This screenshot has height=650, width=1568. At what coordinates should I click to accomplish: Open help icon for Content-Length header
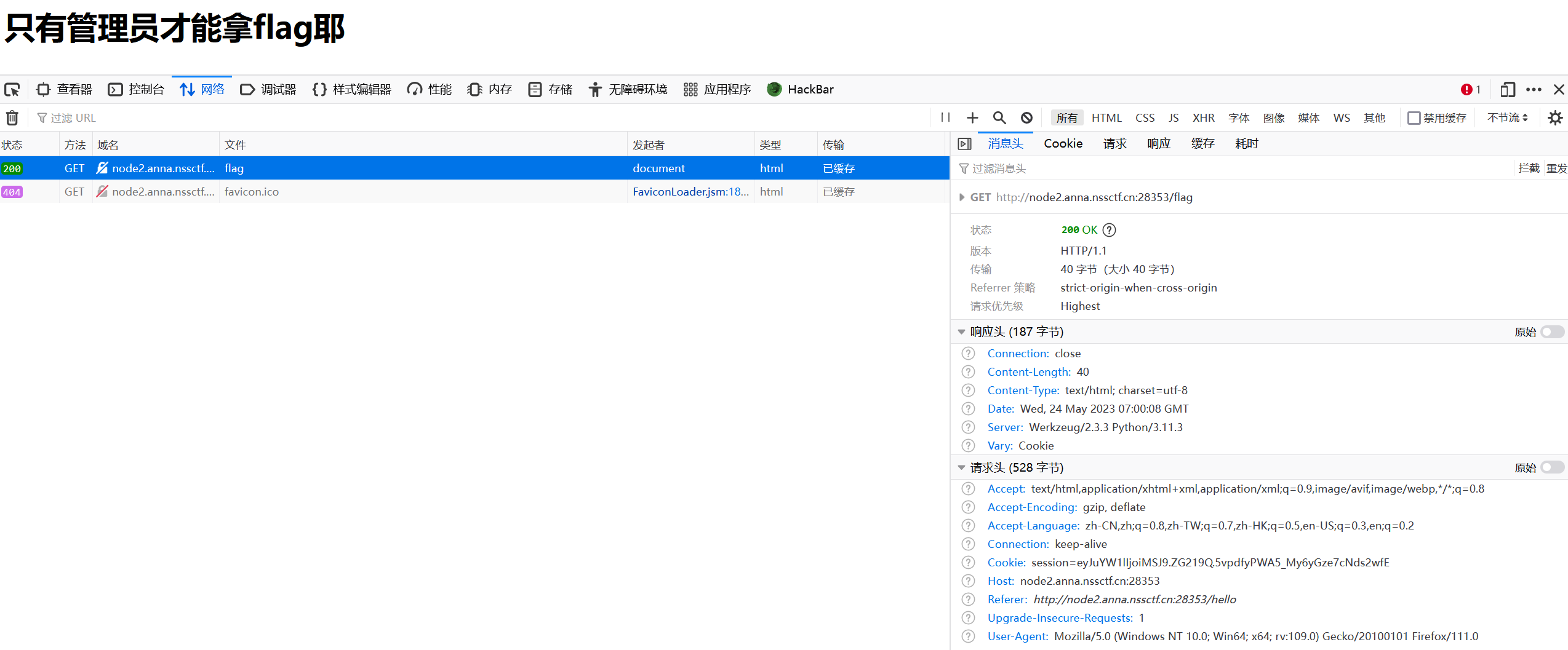pos(968,371)
